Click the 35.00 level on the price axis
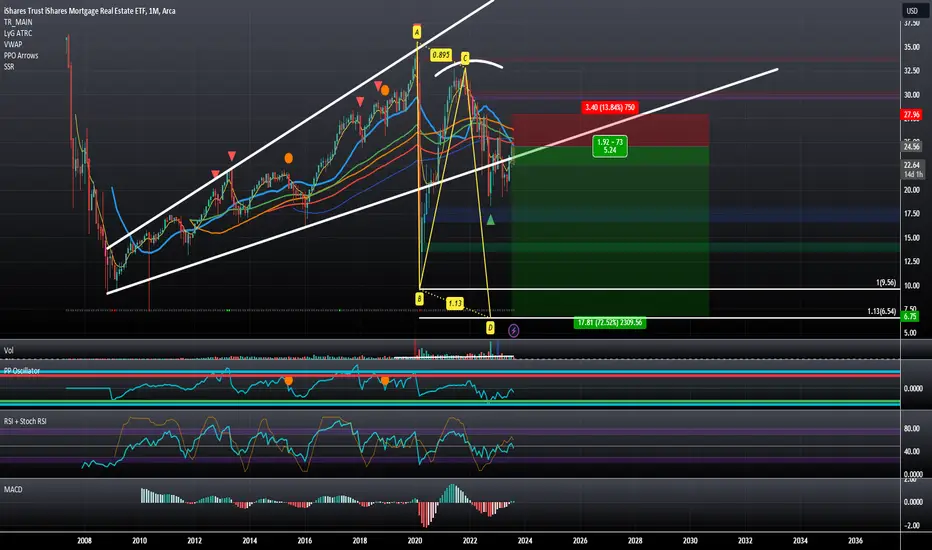 pos(911,47)
